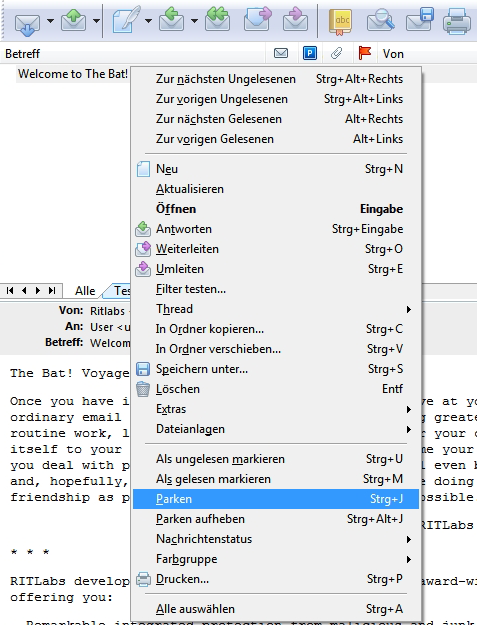Click the search messages magnifier icon
This screenshot has height=625, width=477.
pyautogui.click(x=381, y=20)
